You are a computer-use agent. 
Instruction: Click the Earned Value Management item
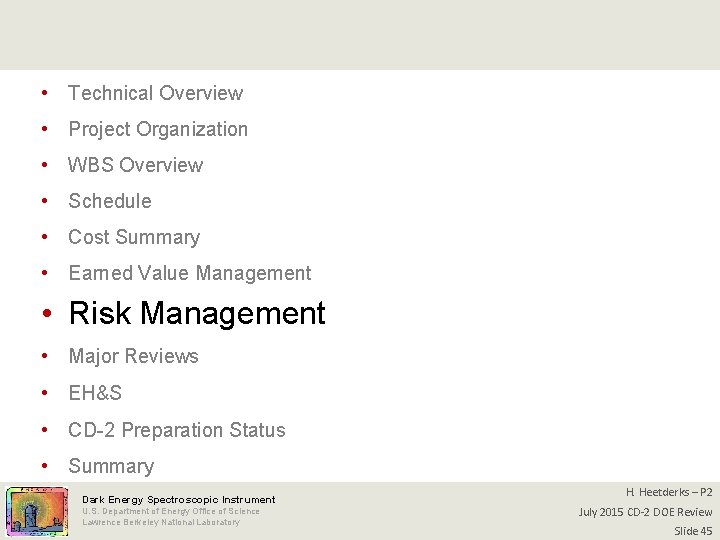(x=190, y=273)
